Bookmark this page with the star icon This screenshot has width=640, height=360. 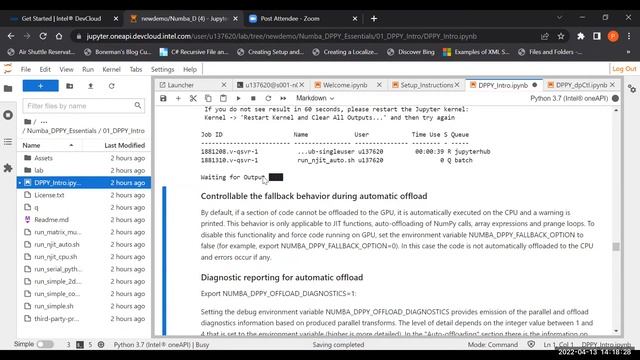pyautogui.click(x=561, y=36)
